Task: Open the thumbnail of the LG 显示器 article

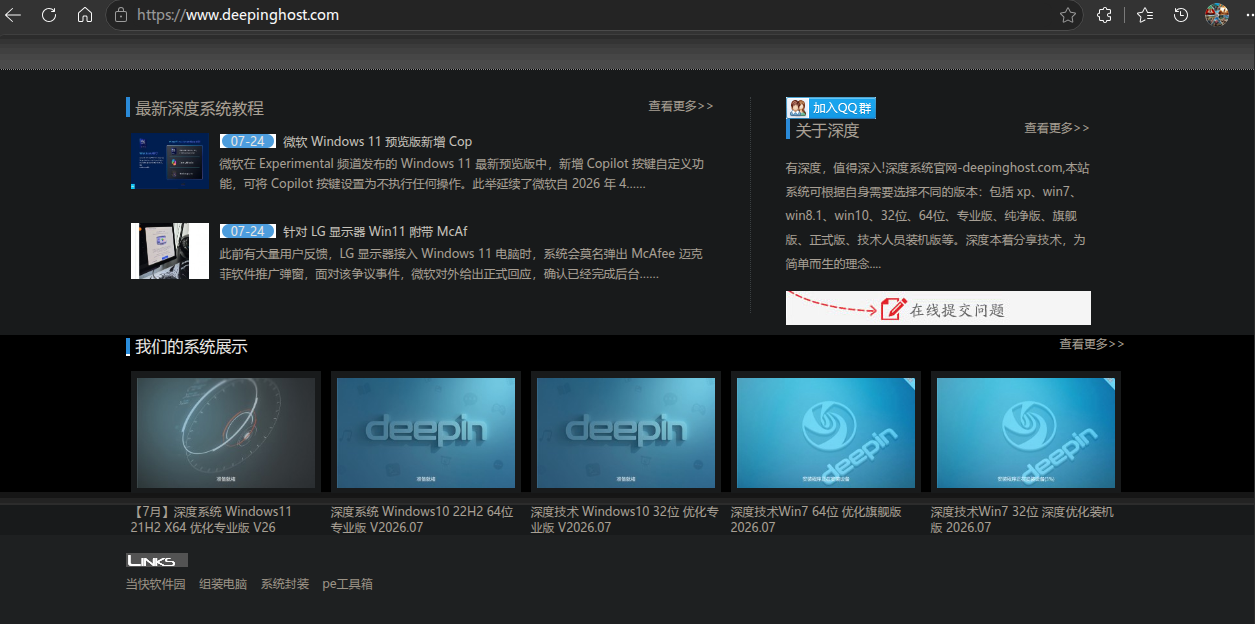Action: pos(170,251)
